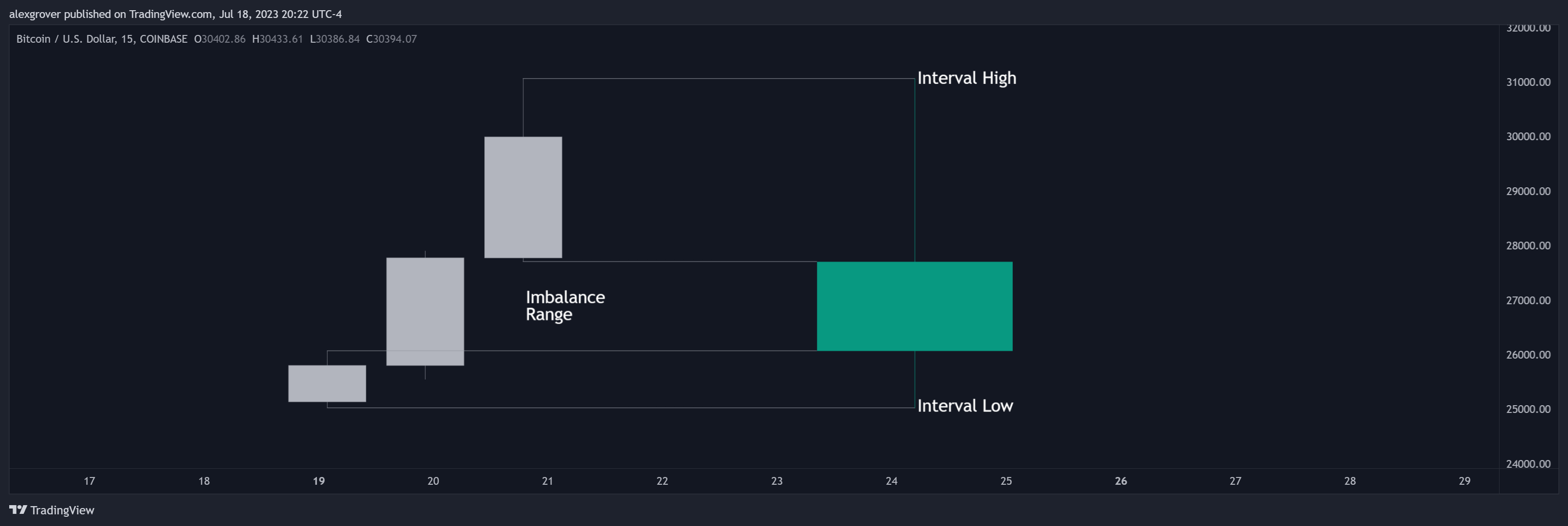Click date 27 on the time axis
Screen dimensions: 1568x526
[1235, 481]
